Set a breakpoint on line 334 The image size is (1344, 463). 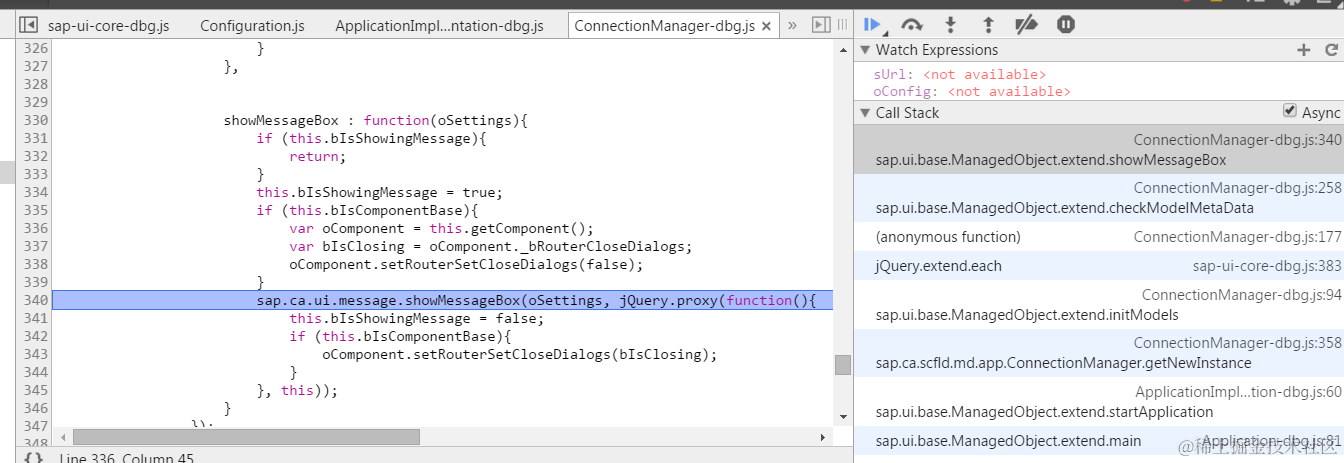point(35,193)
